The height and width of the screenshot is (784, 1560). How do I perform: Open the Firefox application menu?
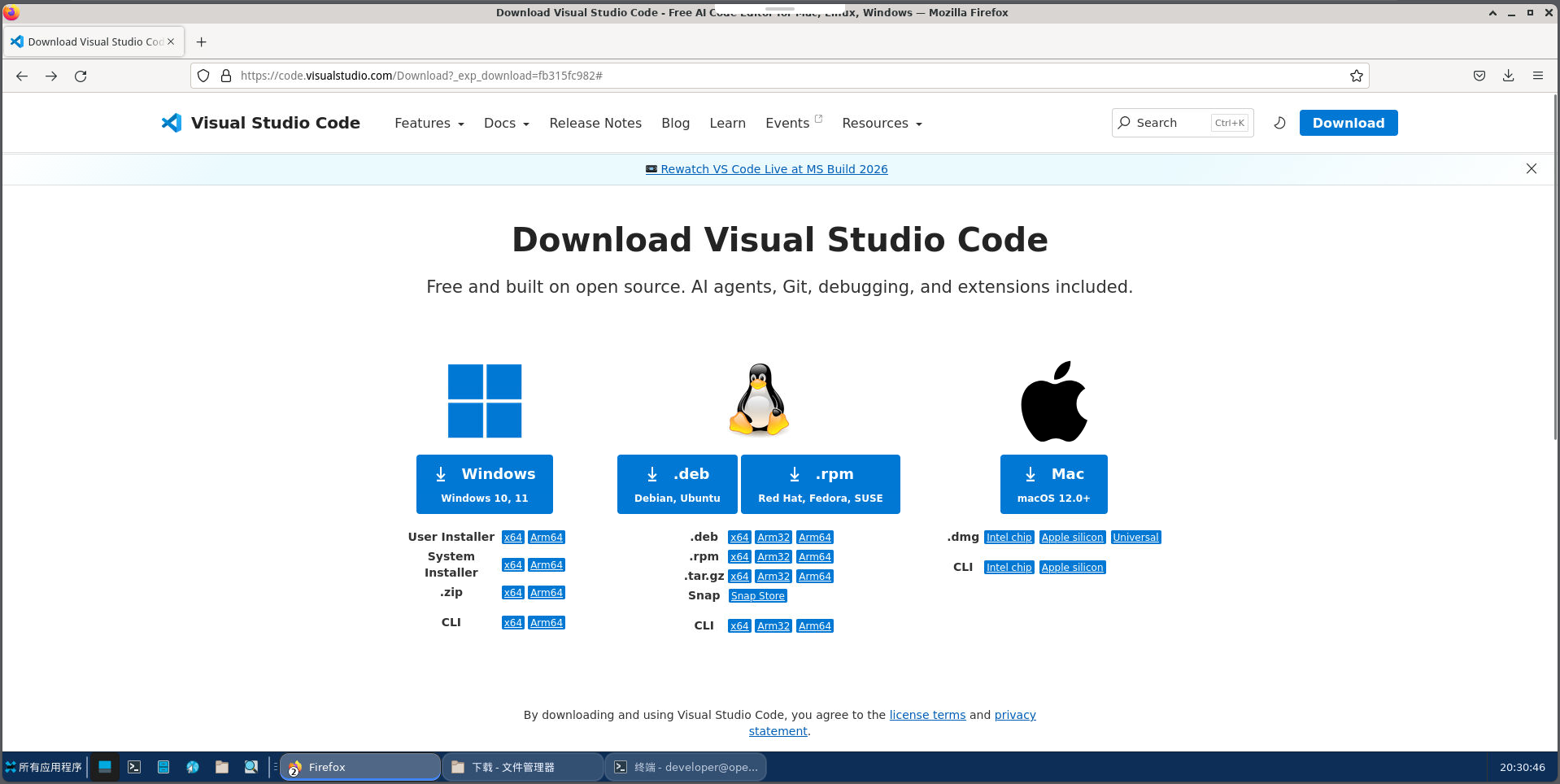[1538, 76]
